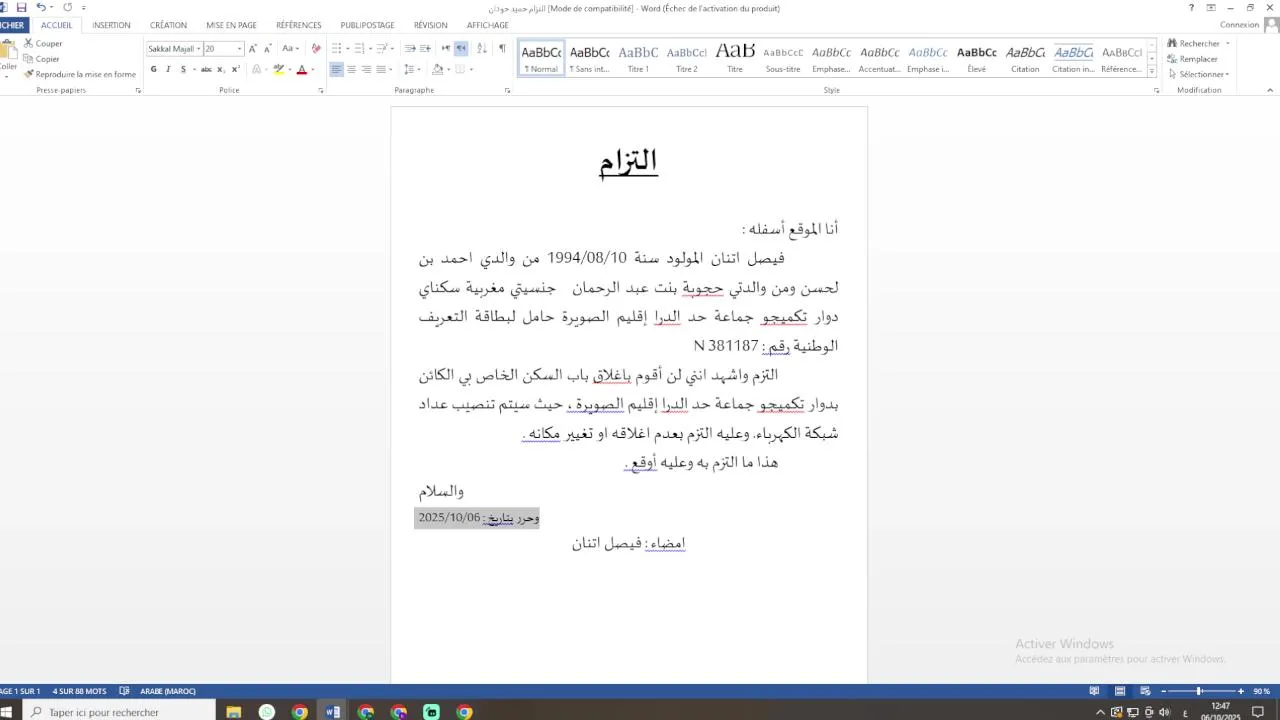
Task: Align text left
Action: (x=337, y=69)
